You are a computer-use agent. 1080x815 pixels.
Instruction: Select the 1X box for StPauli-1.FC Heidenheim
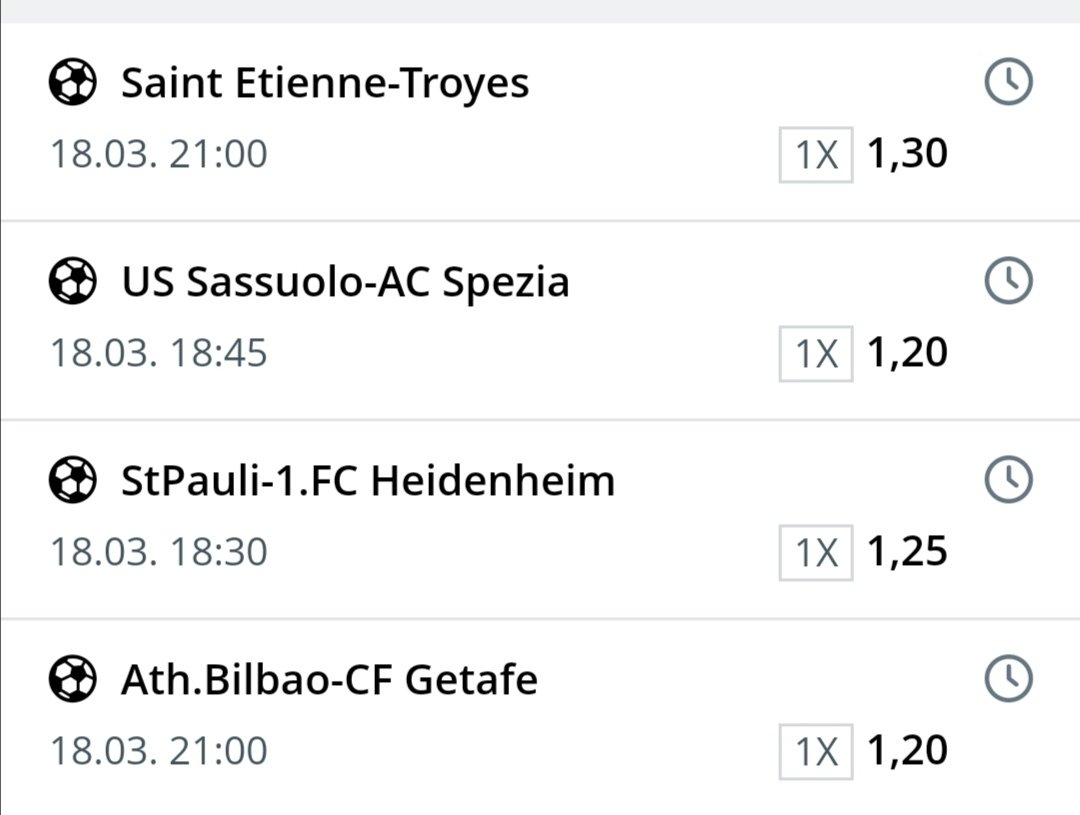click(x=816, y=553)
